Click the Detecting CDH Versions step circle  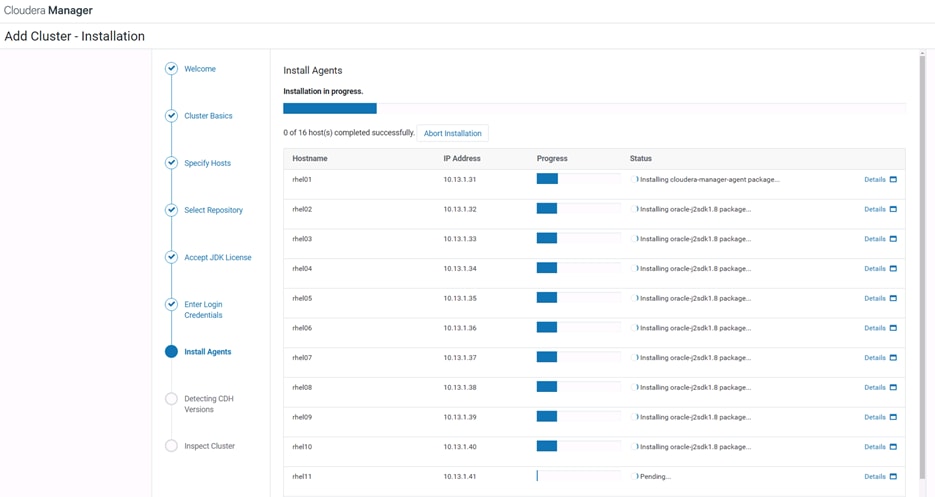tap(171, 399)
